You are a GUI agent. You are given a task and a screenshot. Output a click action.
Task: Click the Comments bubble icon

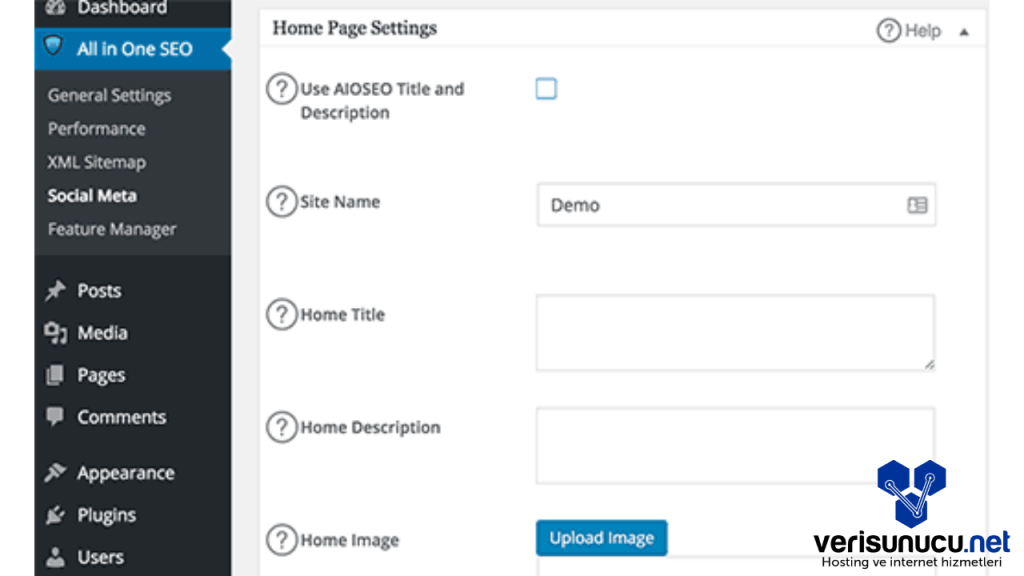(56, 417)
